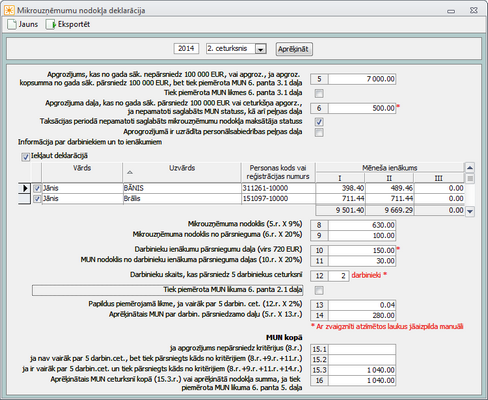Click the total cell 9 669.29
488x400 pixels.
389,210
